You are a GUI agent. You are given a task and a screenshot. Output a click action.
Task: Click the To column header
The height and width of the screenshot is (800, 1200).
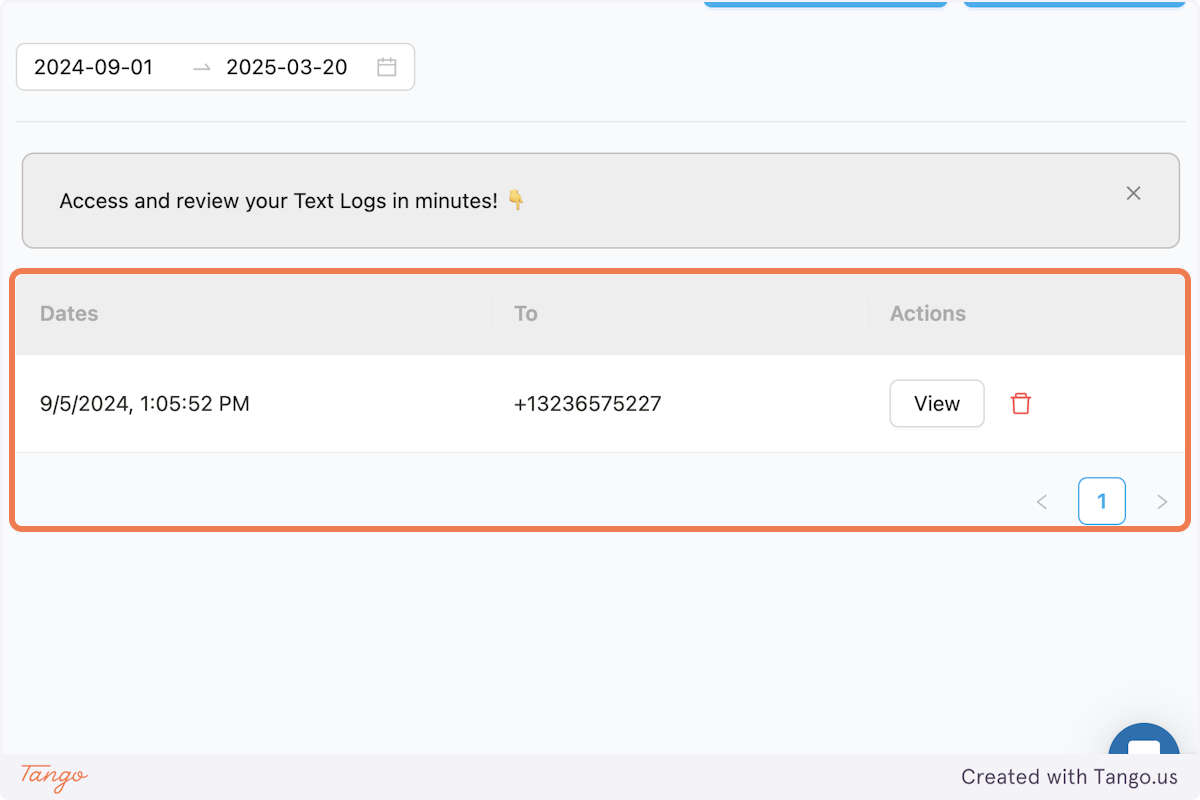pos(525,313)
